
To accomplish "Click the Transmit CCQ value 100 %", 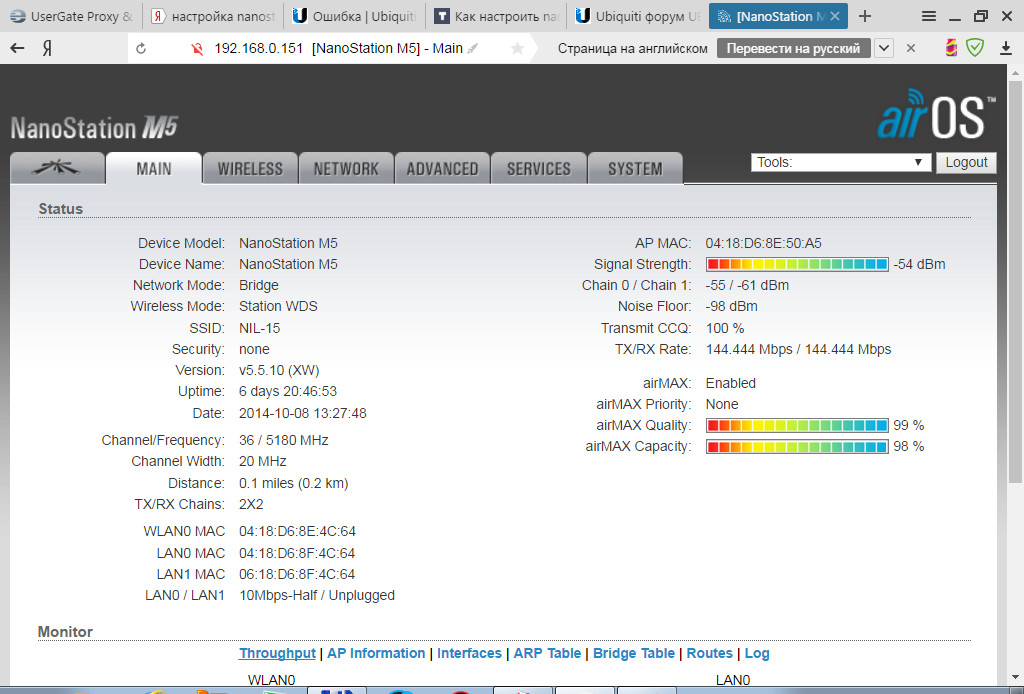I will point(725,328).
